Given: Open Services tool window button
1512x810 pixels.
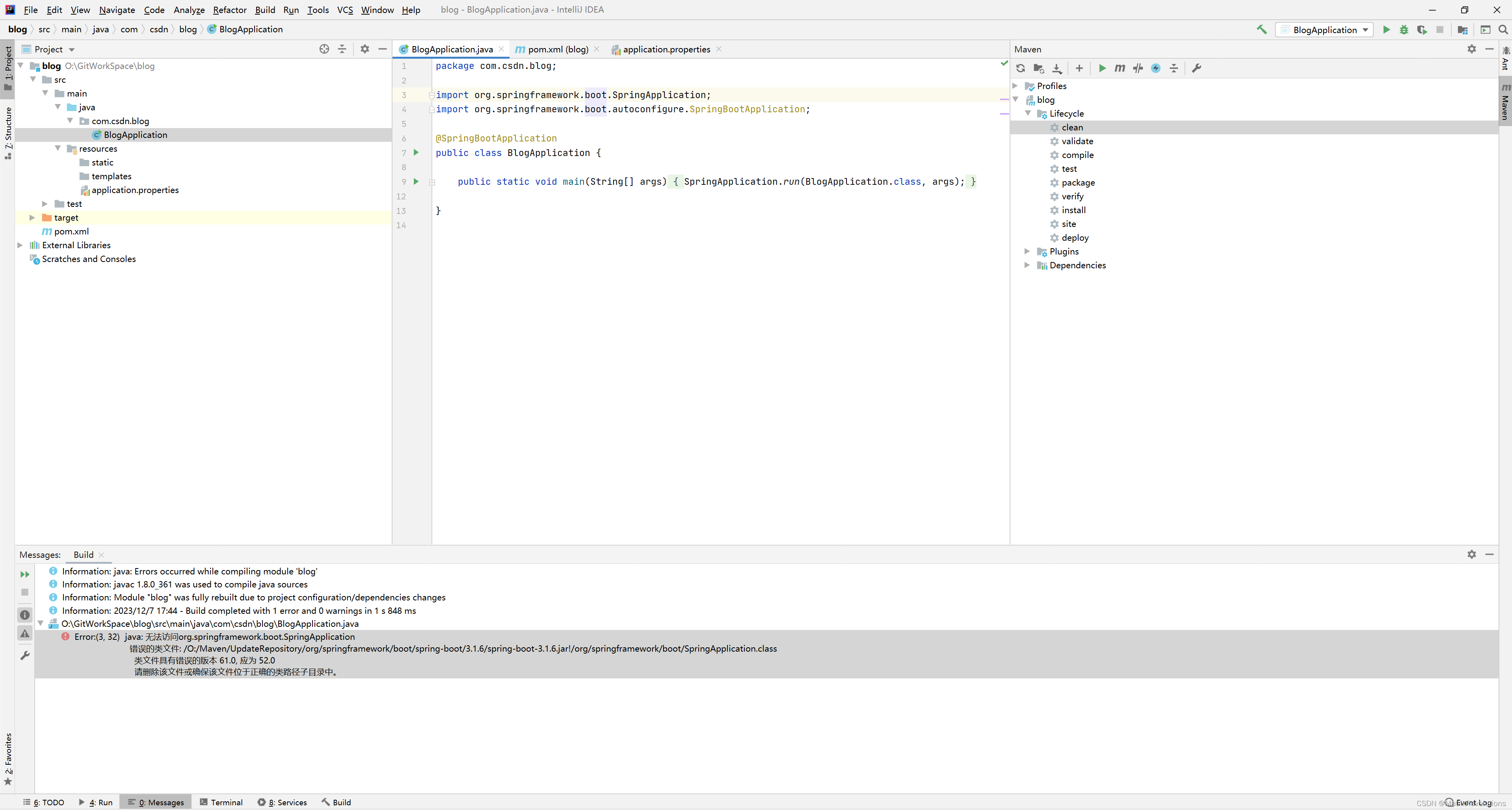Looking at the screenshot, I should point(282,803).
